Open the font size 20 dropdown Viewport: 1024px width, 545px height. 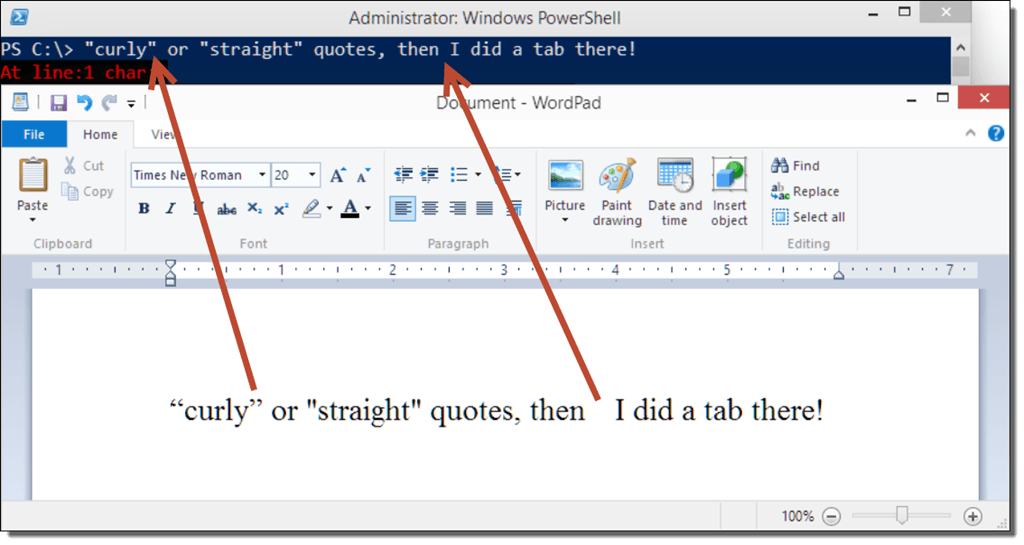(312, 175)
